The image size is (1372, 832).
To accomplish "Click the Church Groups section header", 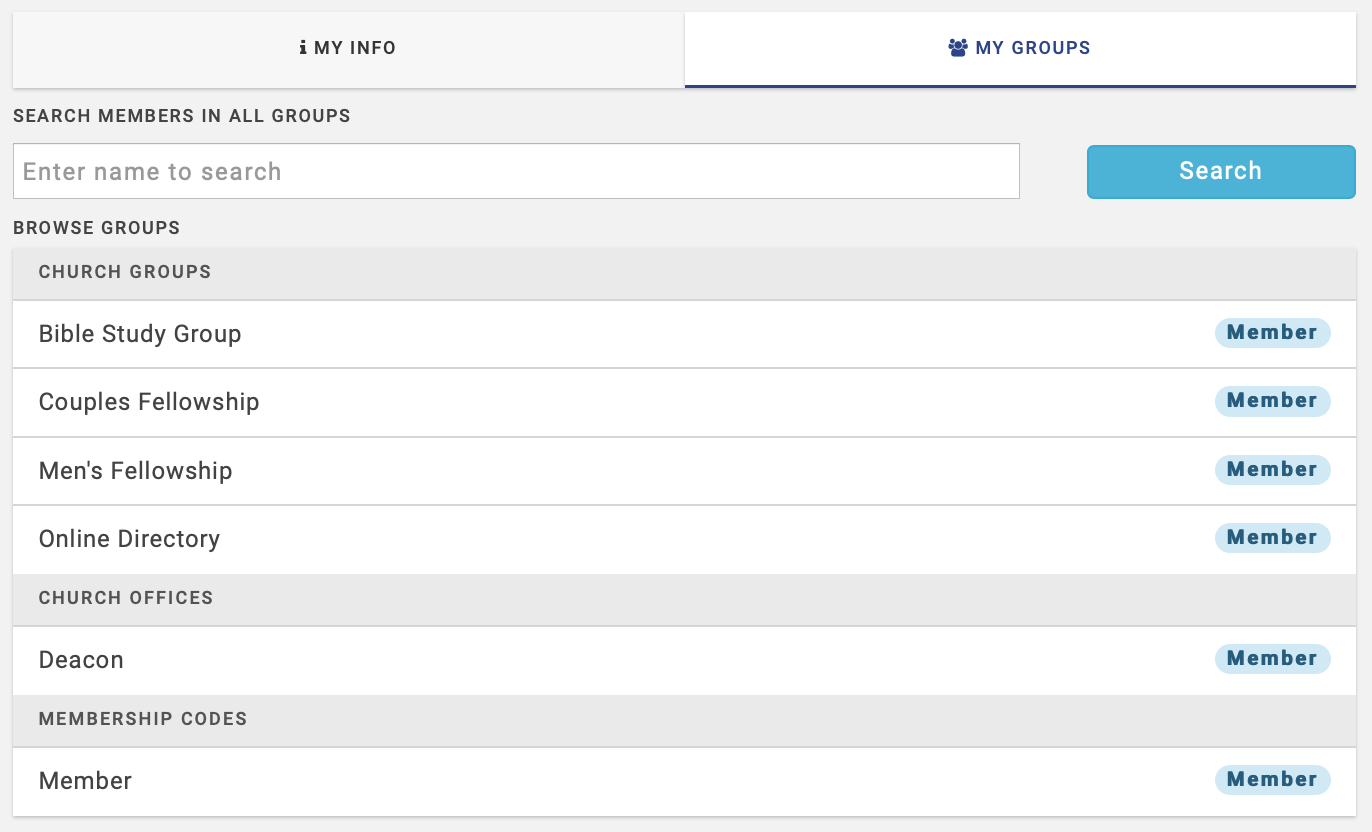I will tap(125, 272).
